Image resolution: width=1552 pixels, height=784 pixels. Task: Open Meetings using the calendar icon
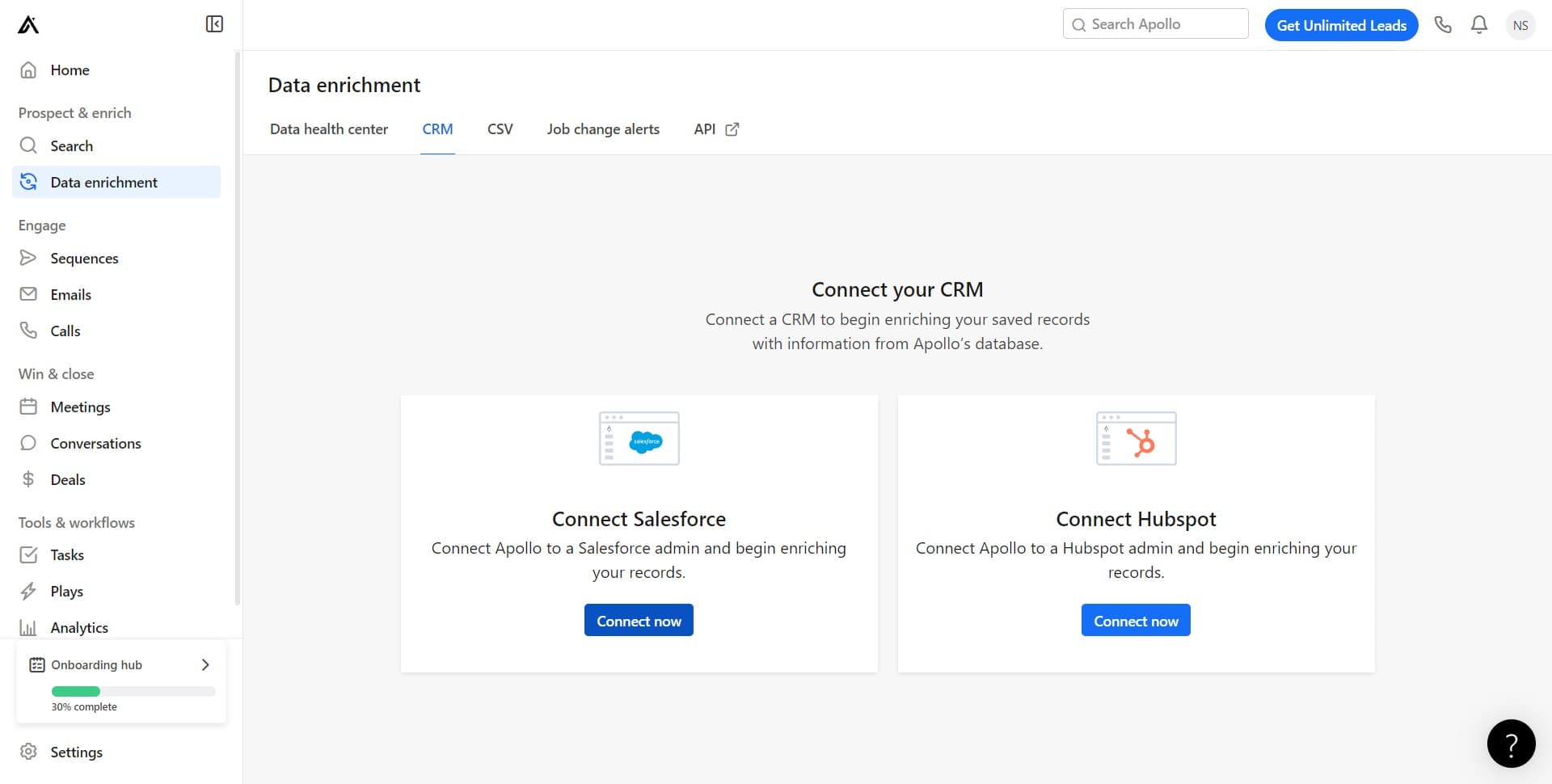coord(28,407)
